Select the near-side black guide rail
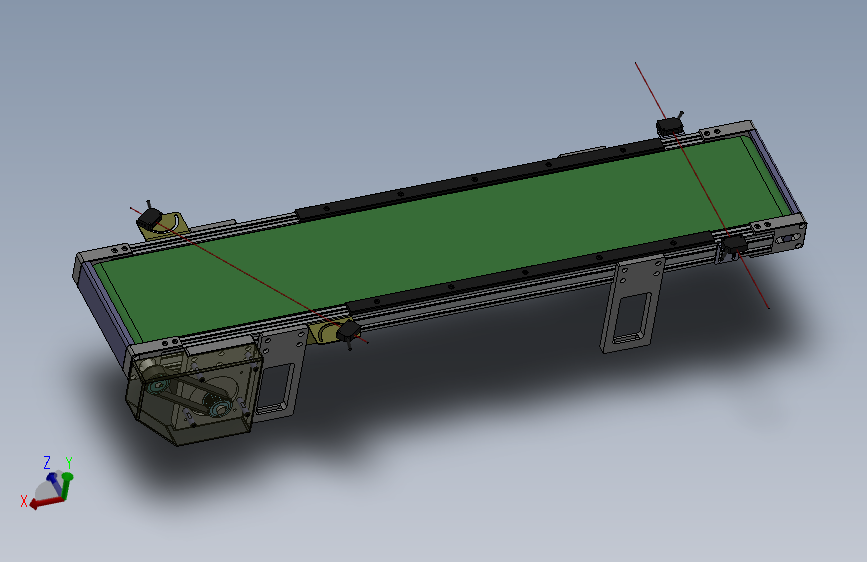The image size is (867, 562). click(529, 271)
